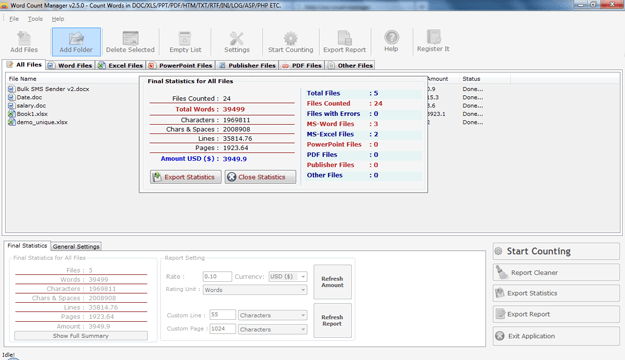Open the Tools menu
Viewport: 625px width, 360px height.
[x=35, y=19]
